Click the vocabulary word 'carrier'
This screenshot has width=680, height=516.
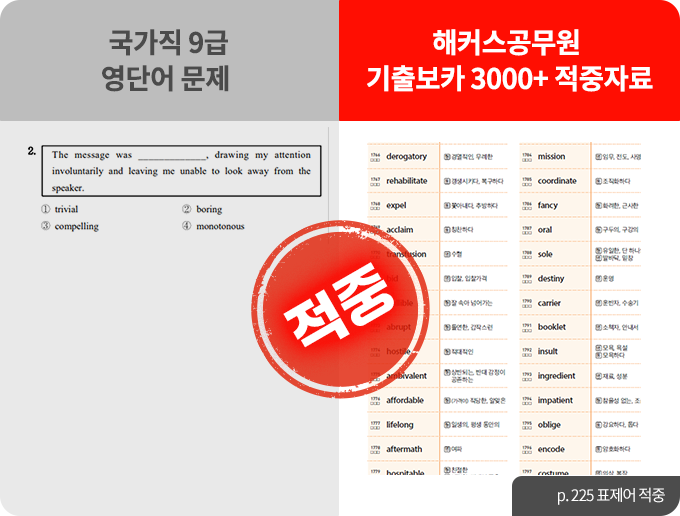549,303
